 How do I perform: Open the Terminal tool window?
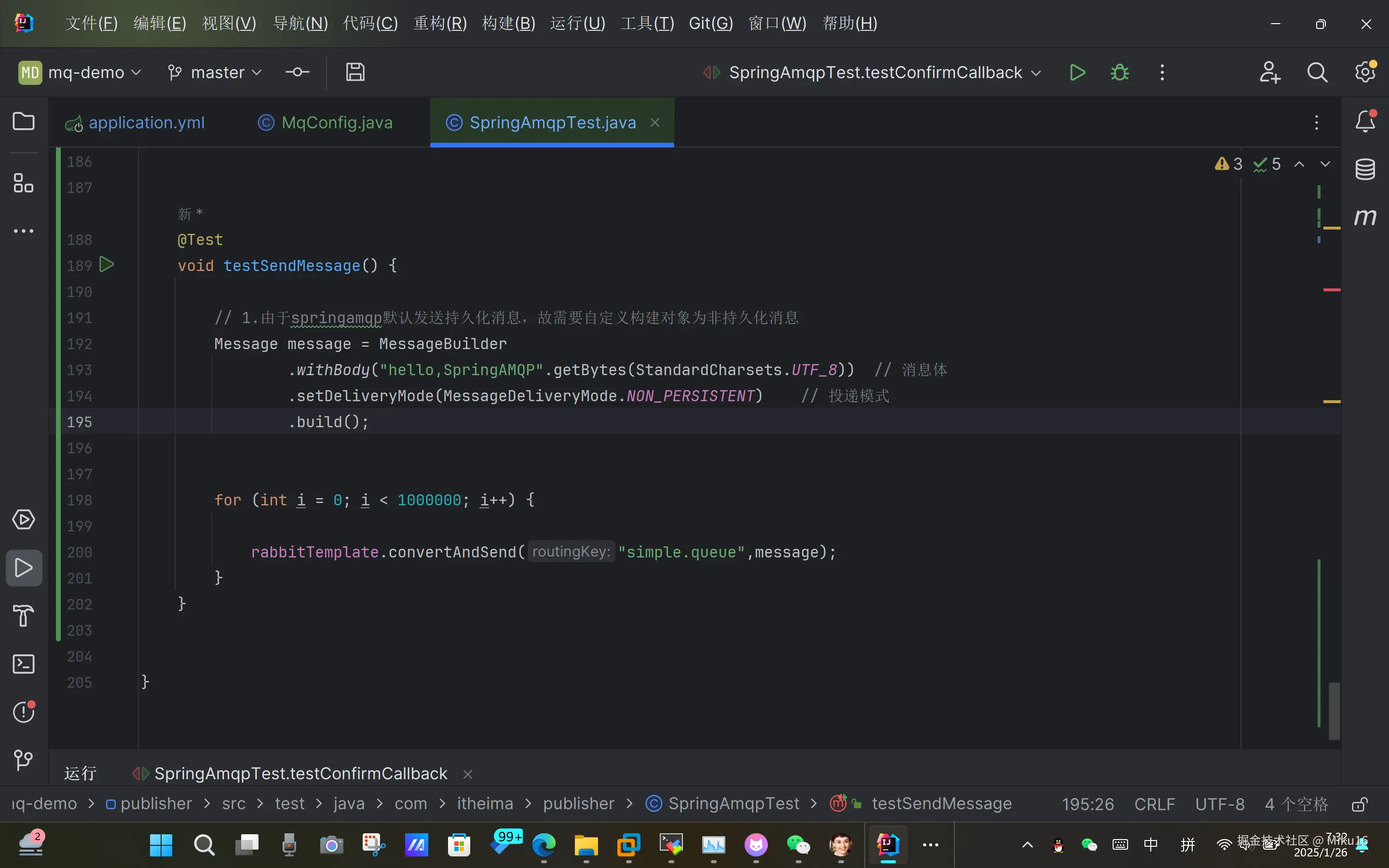click(x=24, y=664)
